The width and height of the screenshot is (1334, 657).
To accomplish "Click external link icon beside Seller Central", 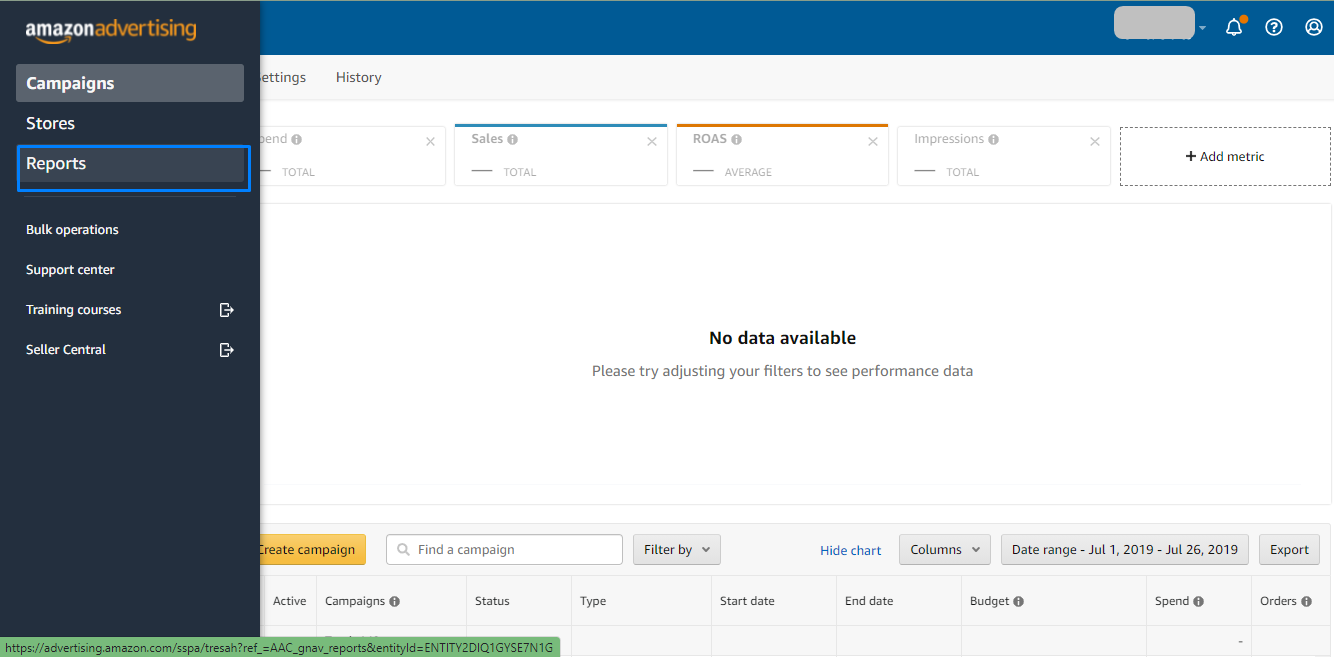I will [227, 350].
